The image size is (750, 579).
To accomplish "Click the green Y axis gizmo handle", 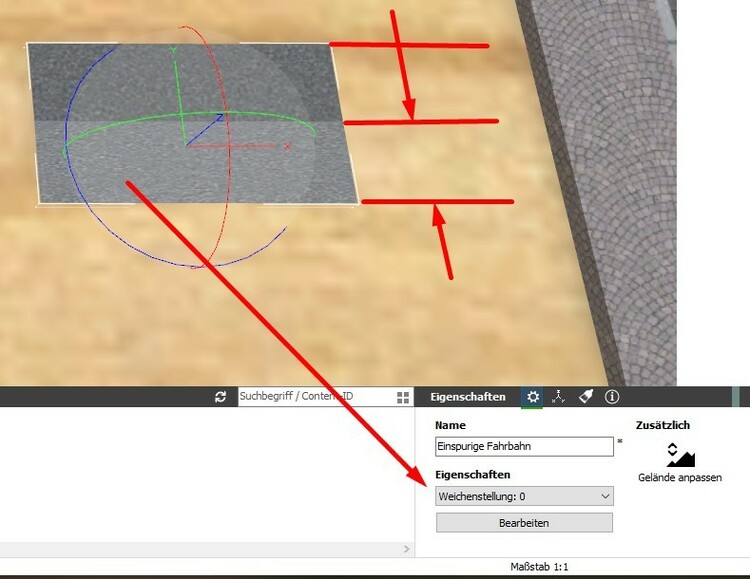I will pos(174,50).
